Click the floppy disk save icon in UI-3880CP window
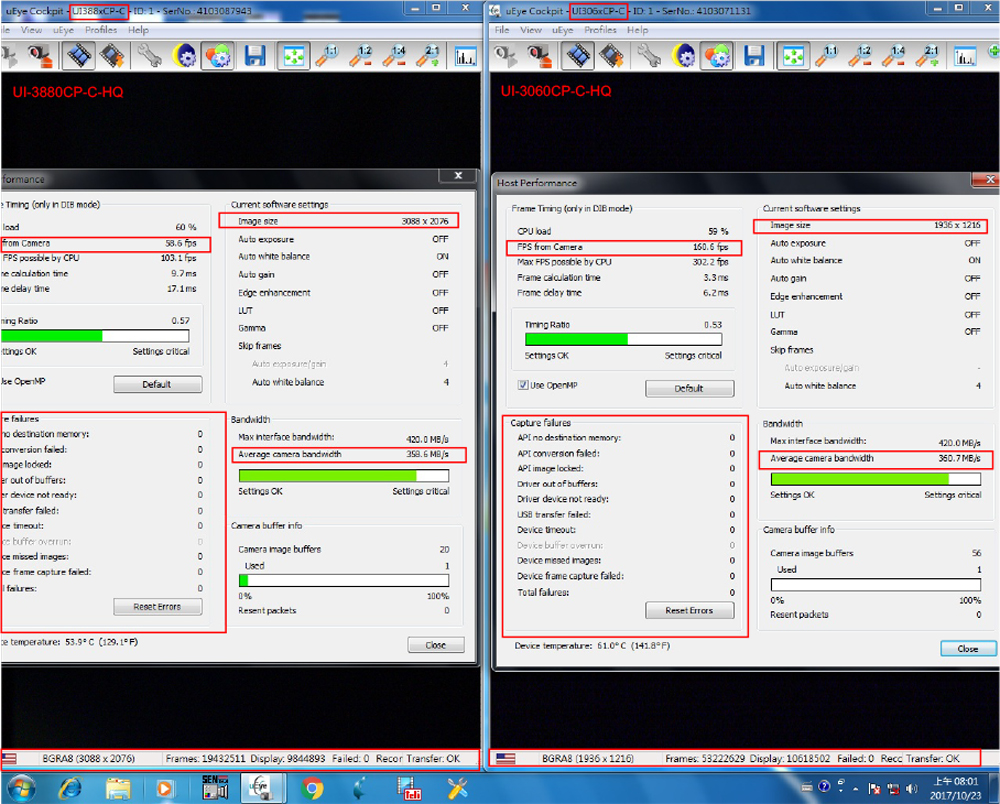This screenshot has height=804, width=1000. tap(255, 56)
